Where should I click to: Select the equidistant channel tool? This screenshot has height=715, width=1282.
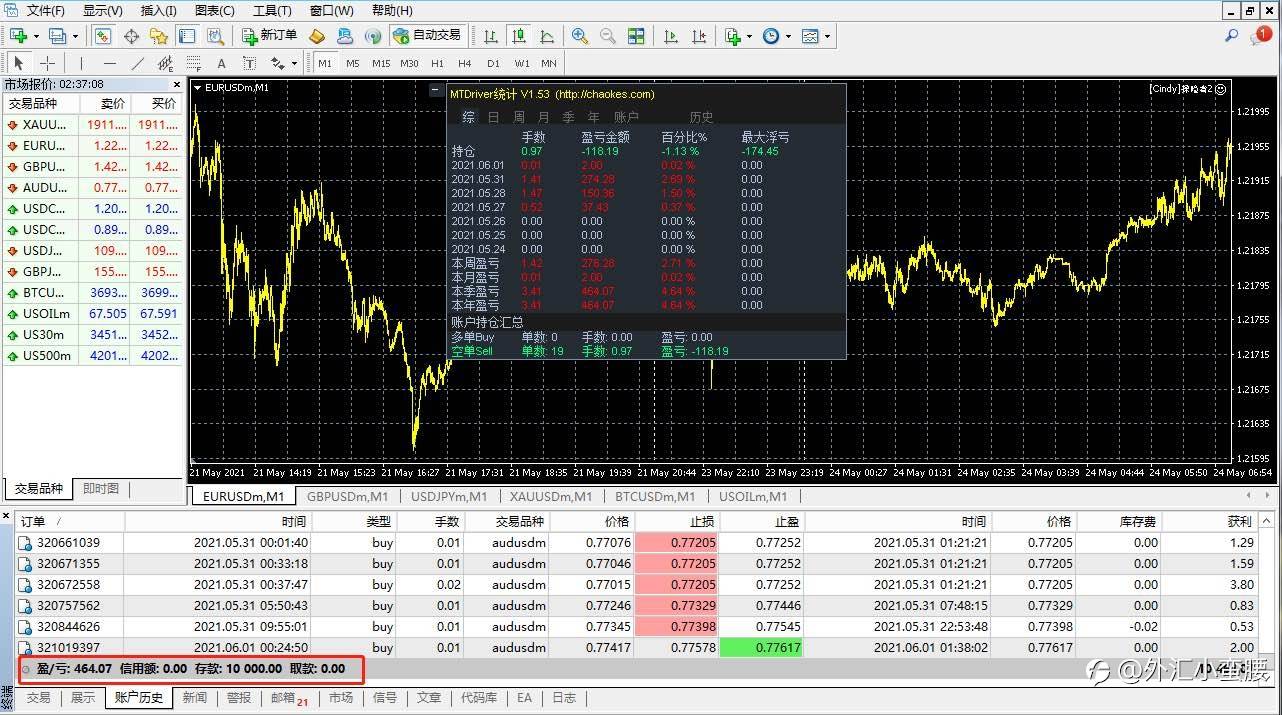pos(166,63)
